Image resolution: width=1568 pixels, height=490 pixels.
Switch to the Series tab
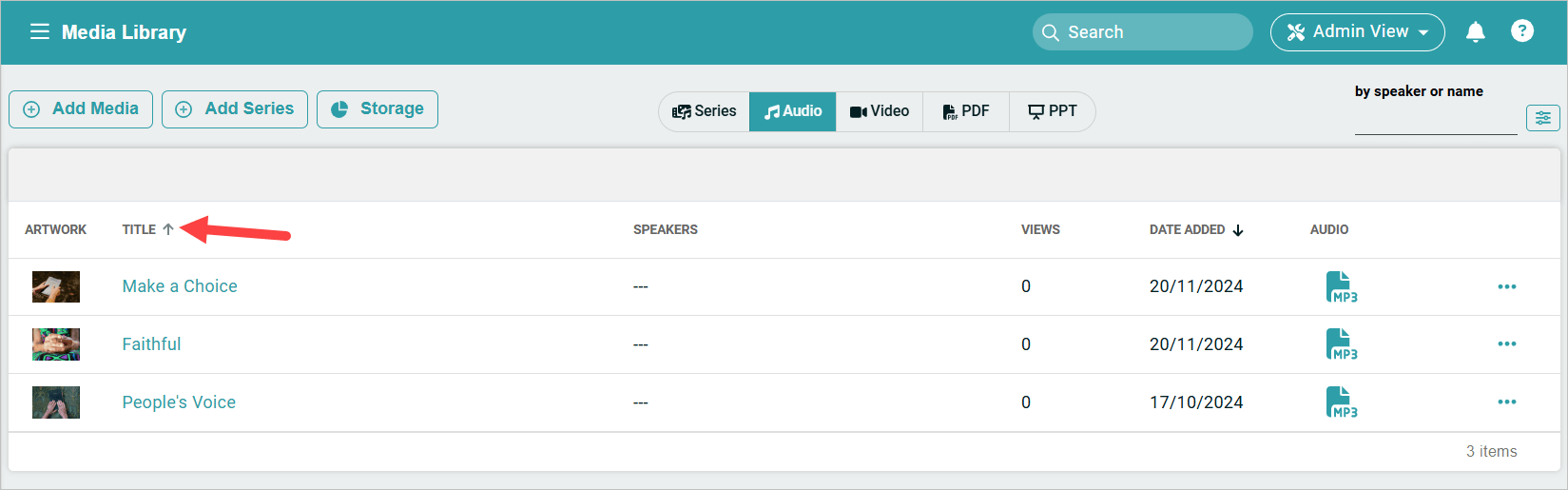[705, 111]
